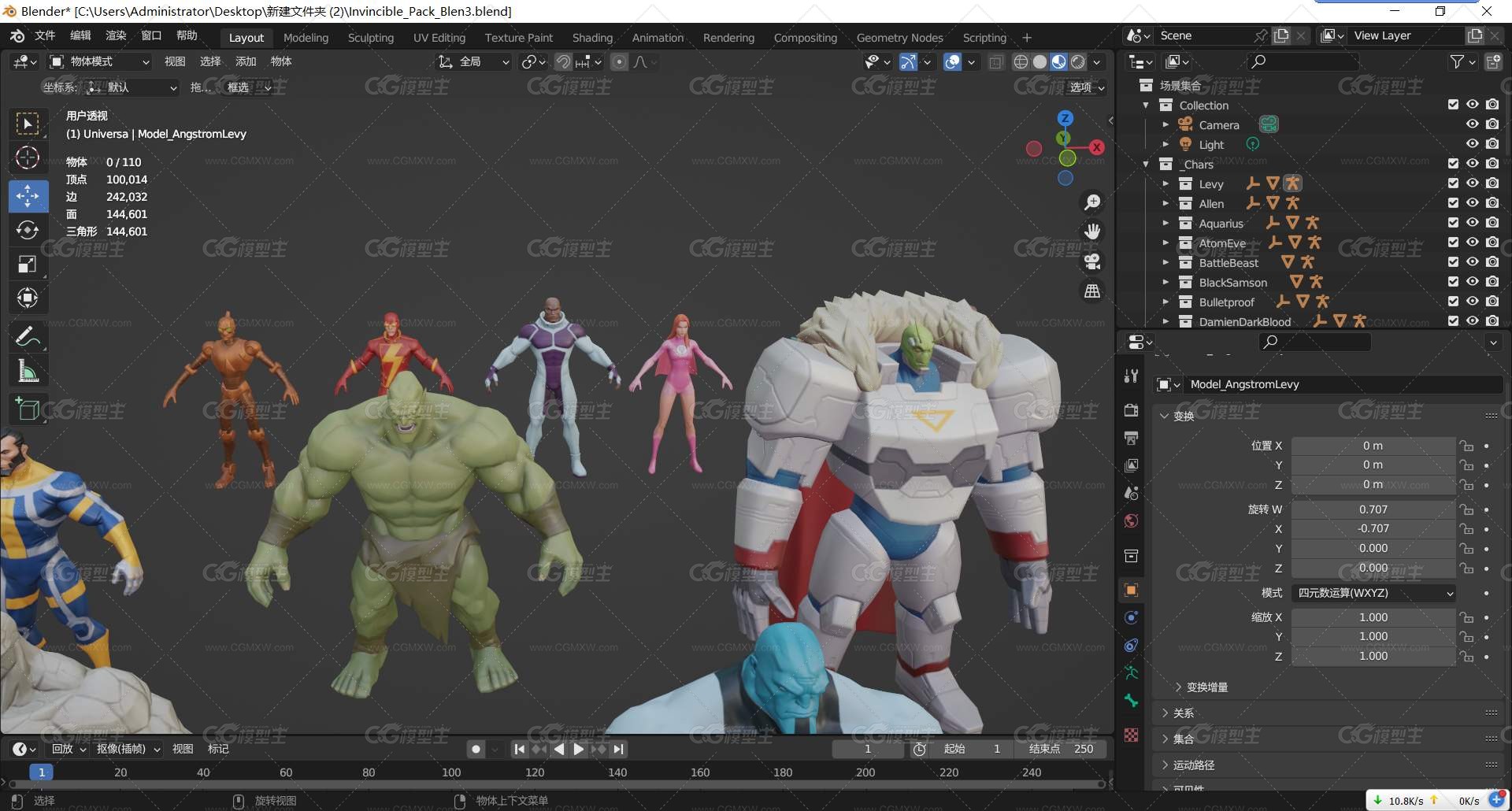Screen dimensions: 1512x811
Task: Open the 添加 Add menu in viewport
Action: [x=246, y=61]
